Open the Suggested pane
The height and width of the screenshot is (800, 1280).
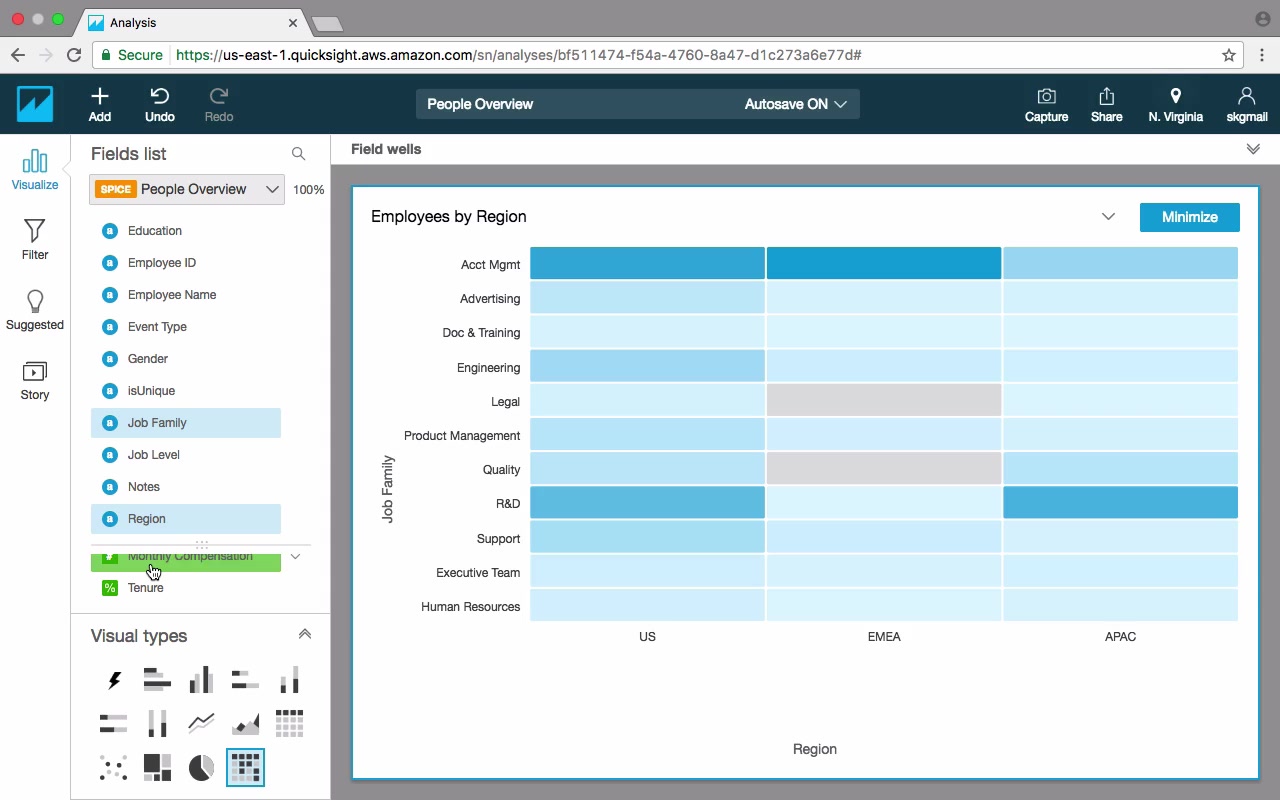tap(35, 310)
